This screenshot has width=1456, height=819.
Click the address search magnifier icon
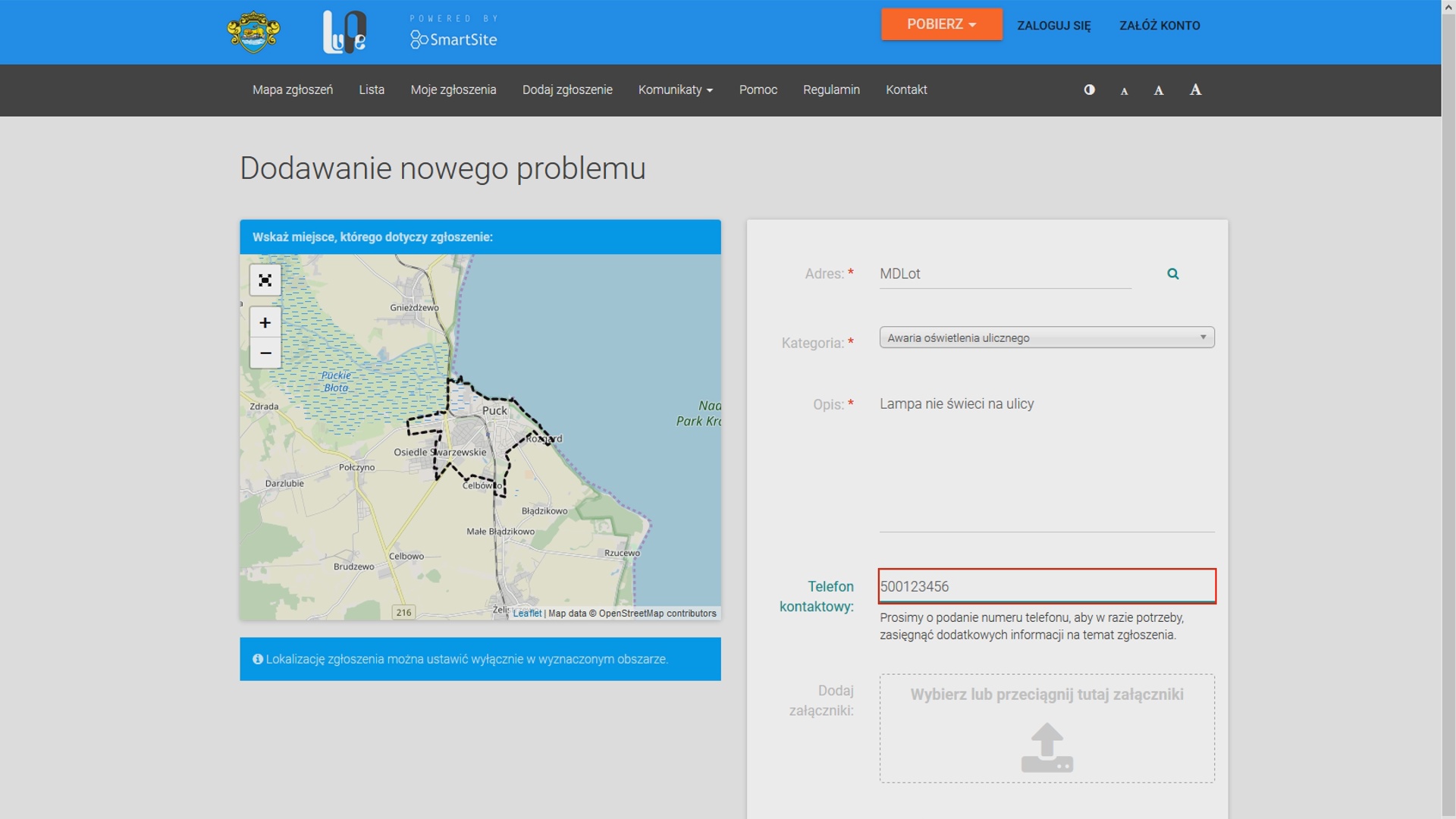1173,274
